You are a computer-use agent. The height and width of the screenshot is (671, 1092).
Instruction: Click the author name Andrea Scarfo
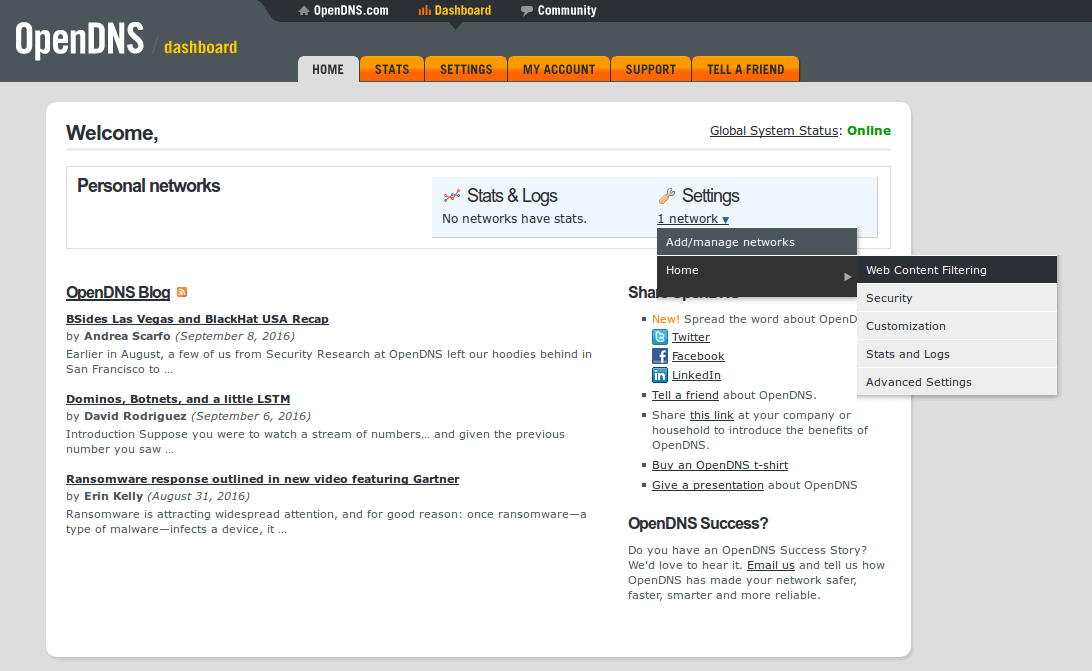127,336
